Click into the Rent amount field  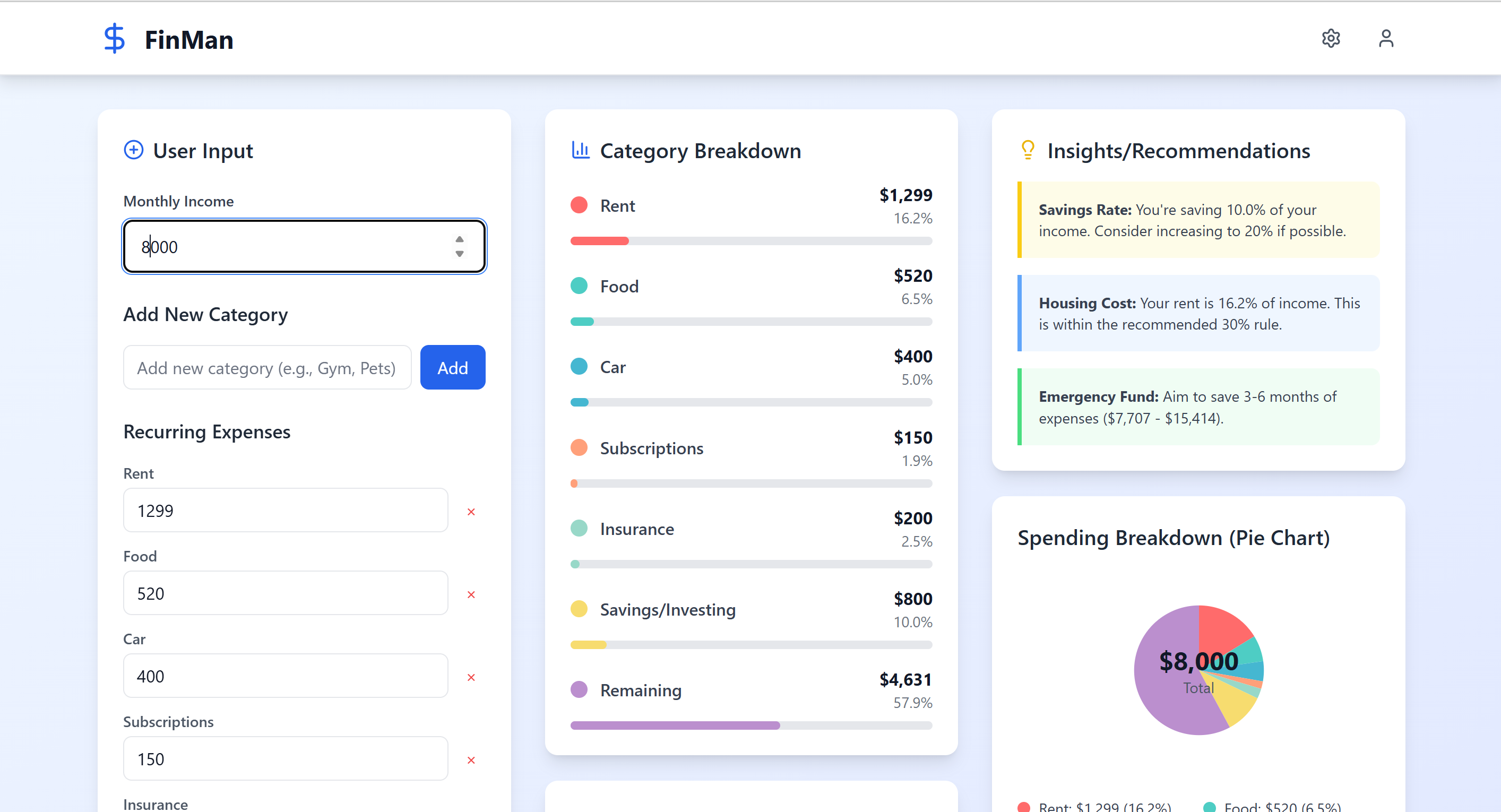click(286, 510)
